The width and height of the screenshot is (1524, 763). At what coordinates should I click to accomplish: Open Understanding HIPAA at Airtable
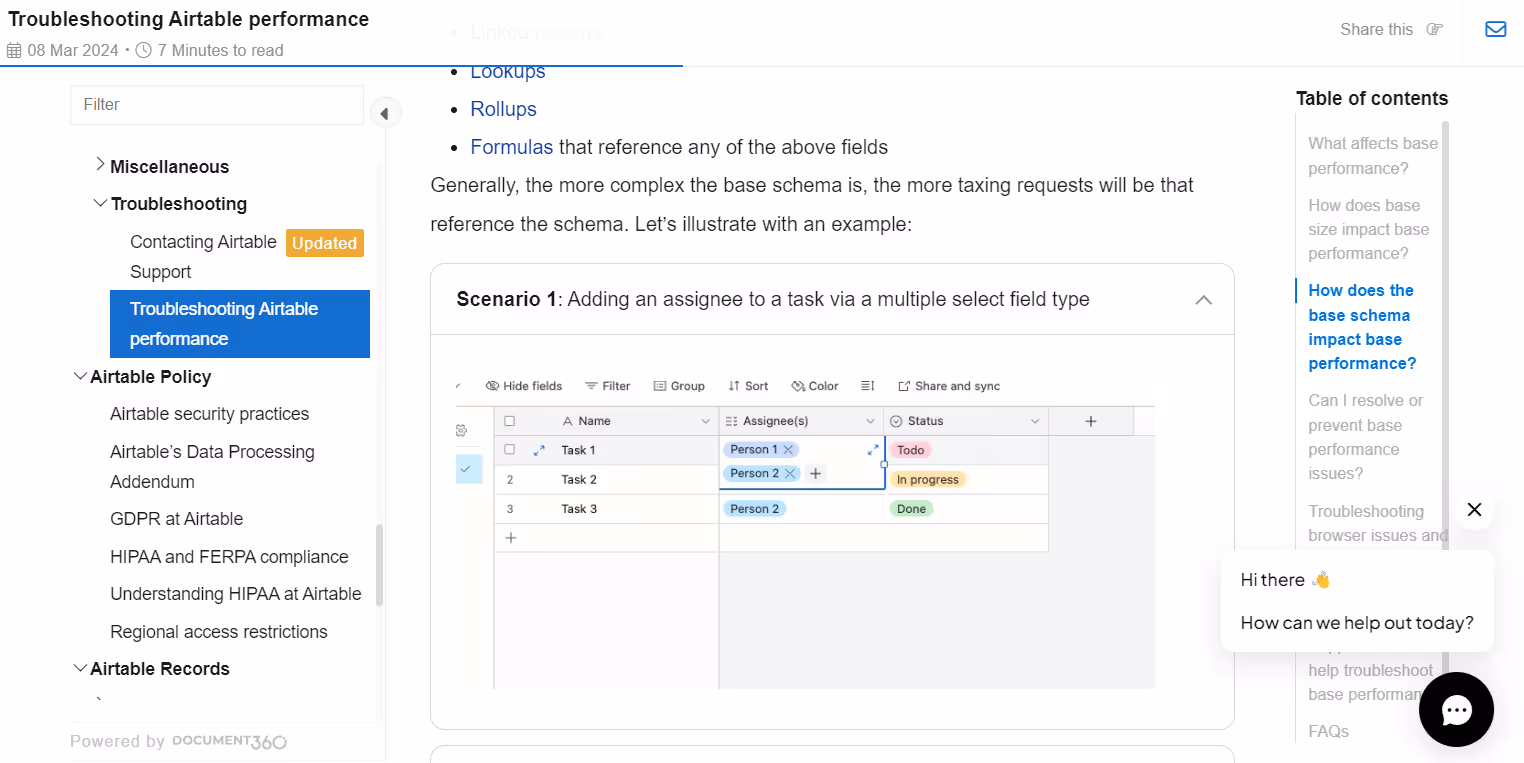(236, 594)
